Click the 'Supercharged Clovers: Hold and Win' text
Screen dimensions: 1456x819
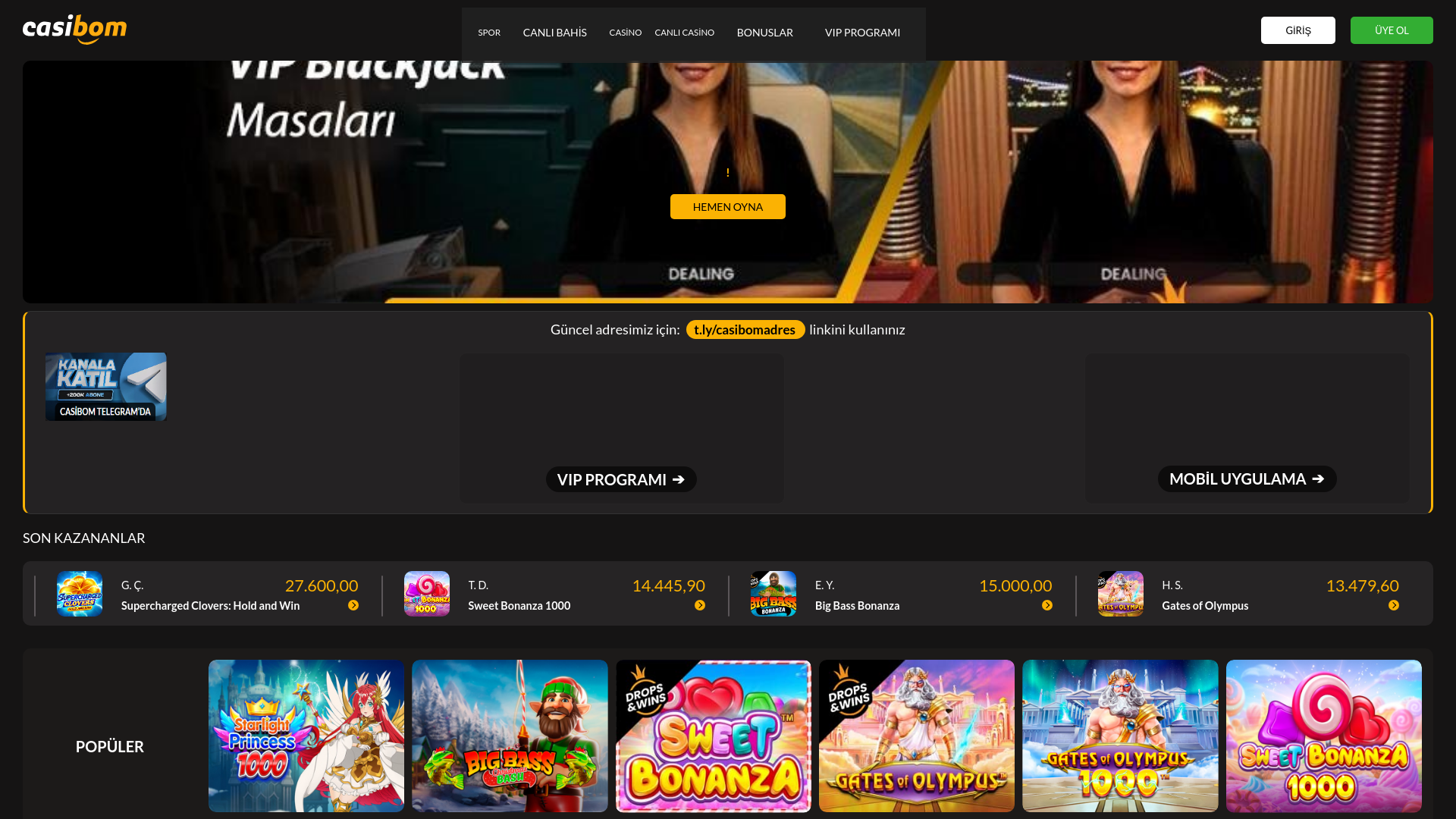pos(210,605)
